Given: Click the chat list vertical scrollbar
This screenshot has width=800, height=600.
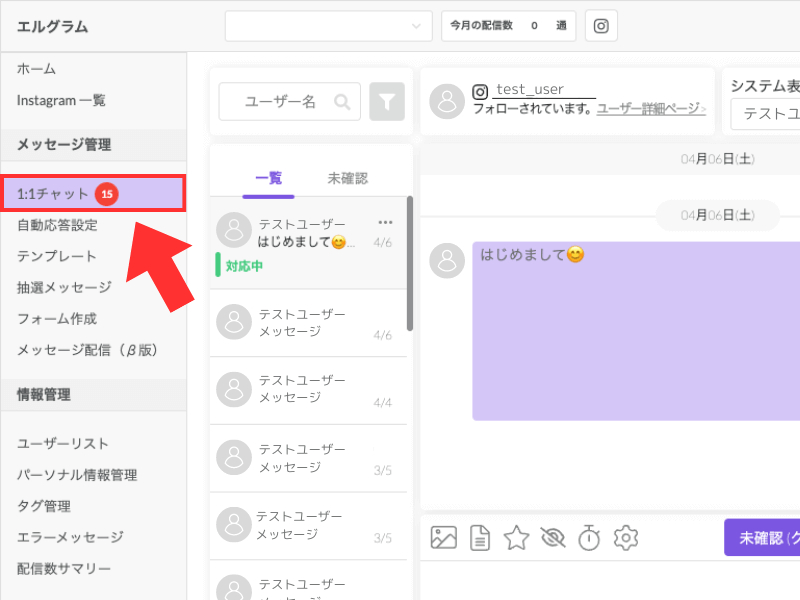Looking at the screenshot, I should tap(410, 264).
